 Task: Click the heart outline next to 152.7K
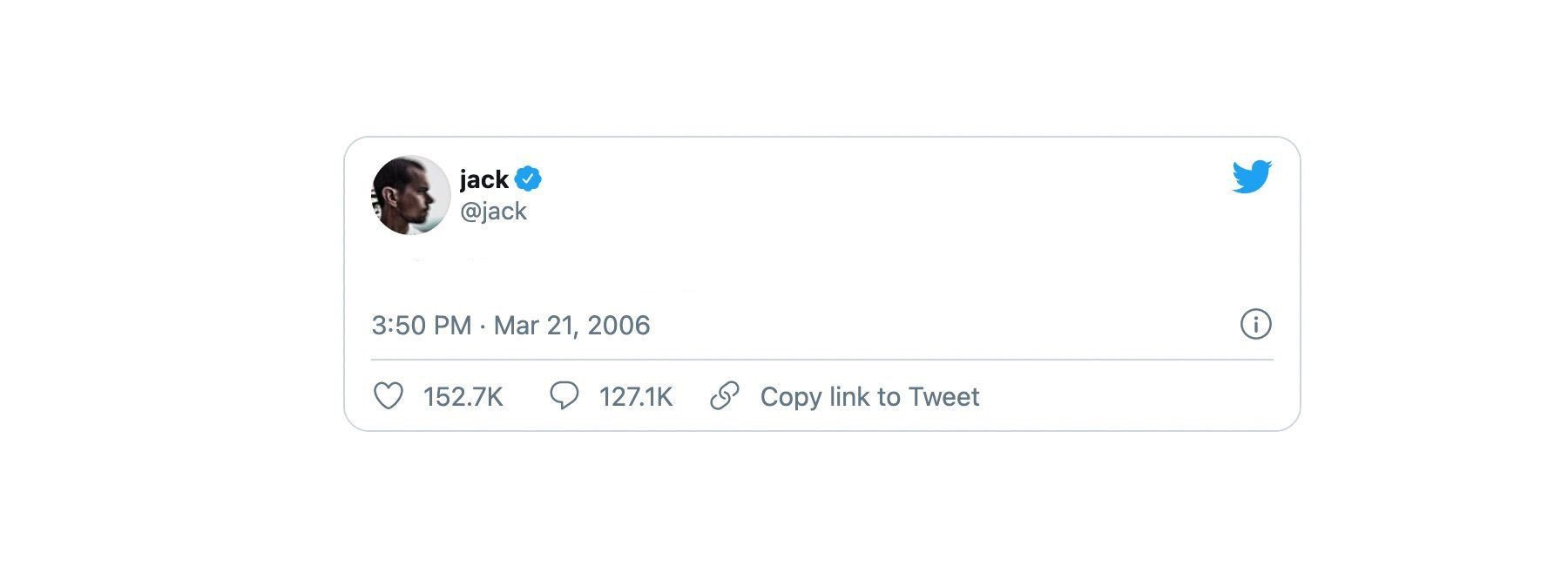390,397
